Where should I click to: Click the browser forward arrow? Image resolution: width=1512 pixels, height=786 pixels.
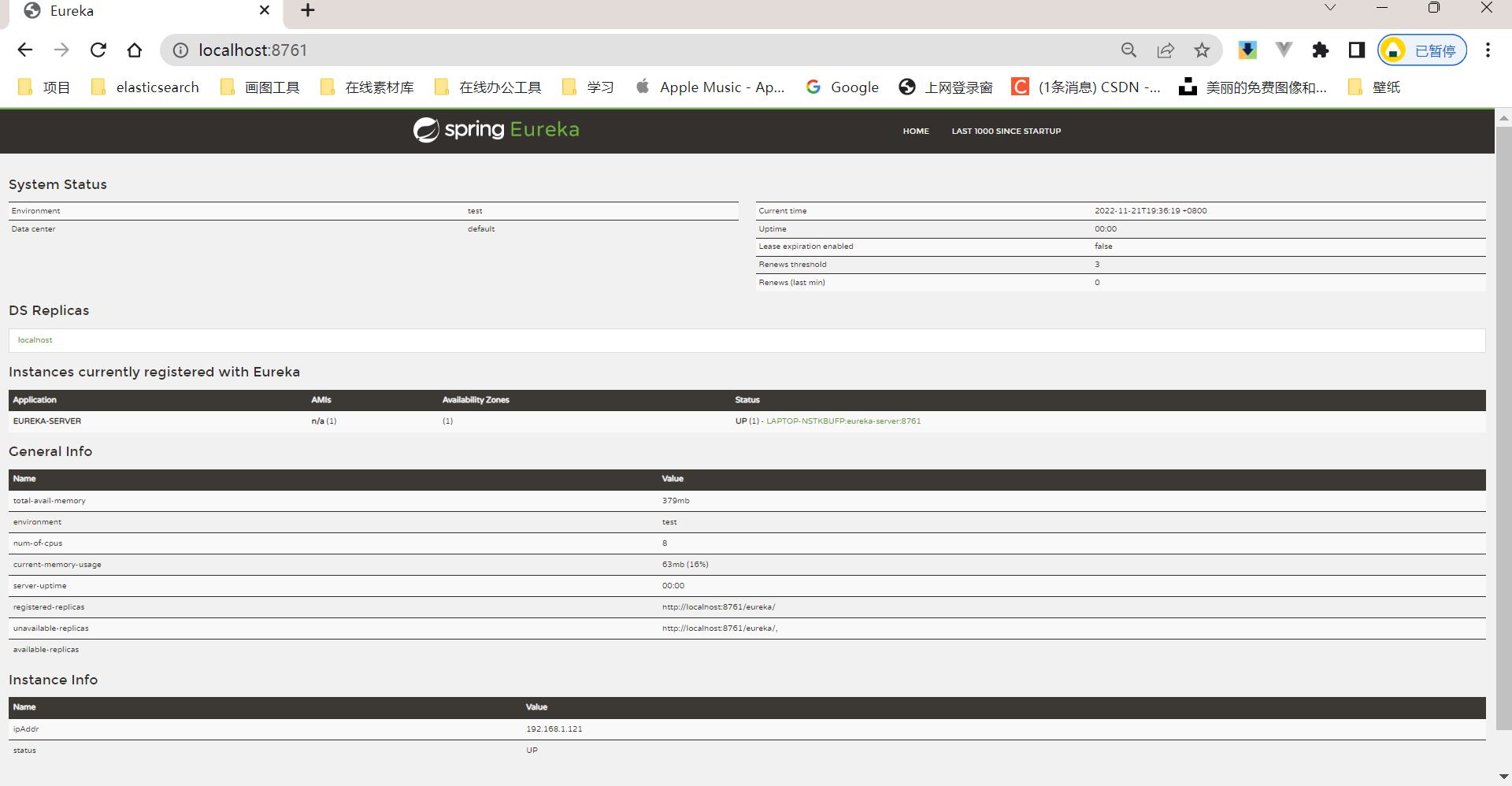tap(61, 50)
